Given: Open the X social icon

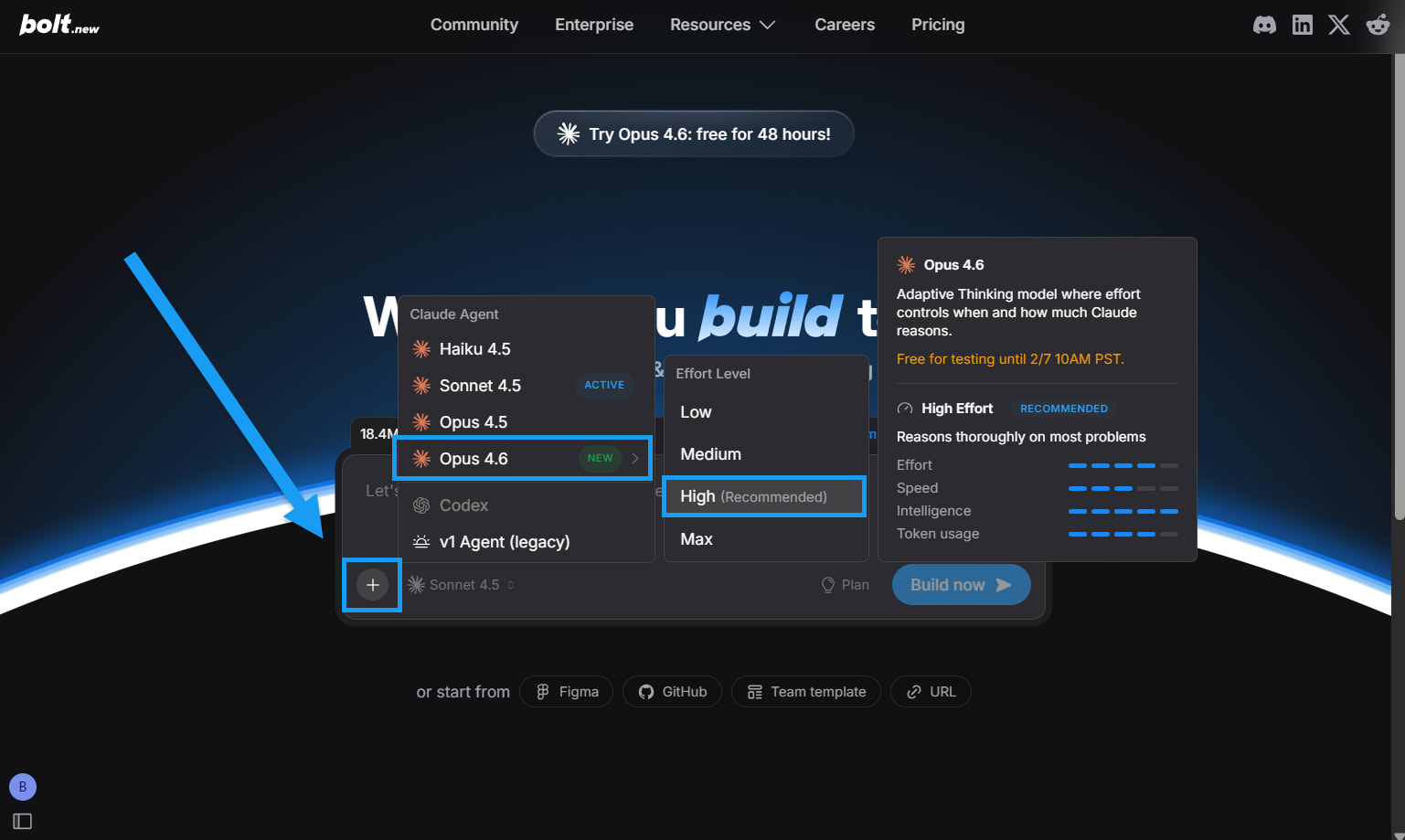Looking at the screenshot, I should [x=1339, y=25].
